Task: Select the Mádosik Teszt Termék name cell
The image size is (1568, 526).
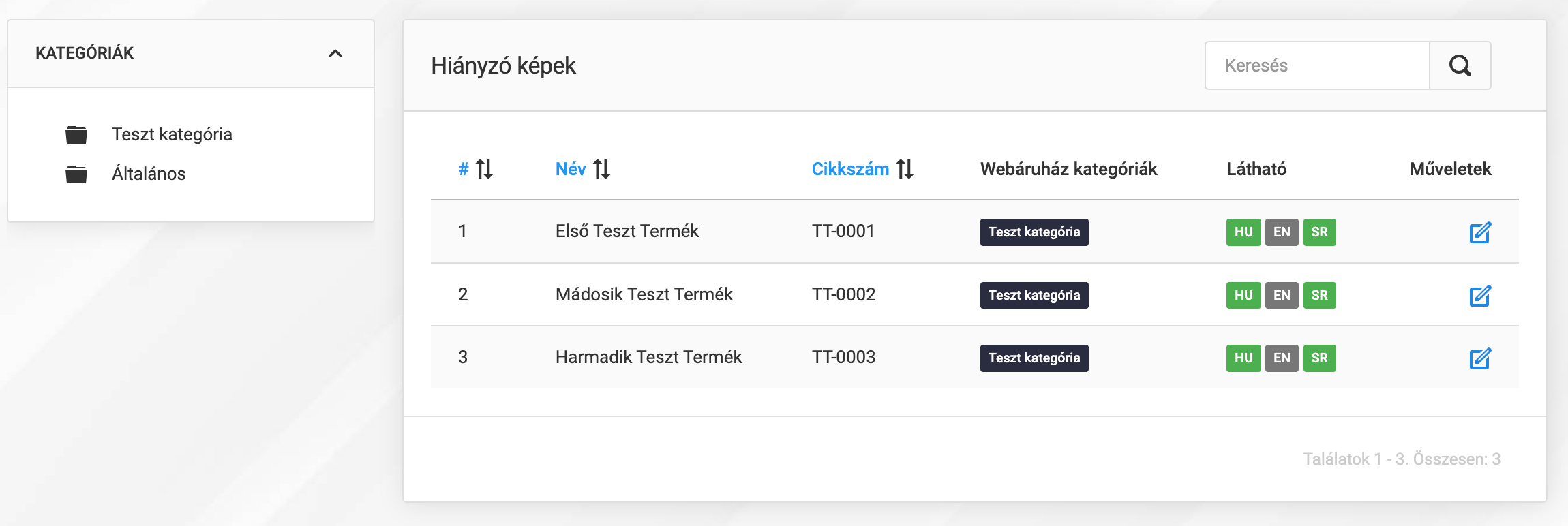Action: pos(644,294)
